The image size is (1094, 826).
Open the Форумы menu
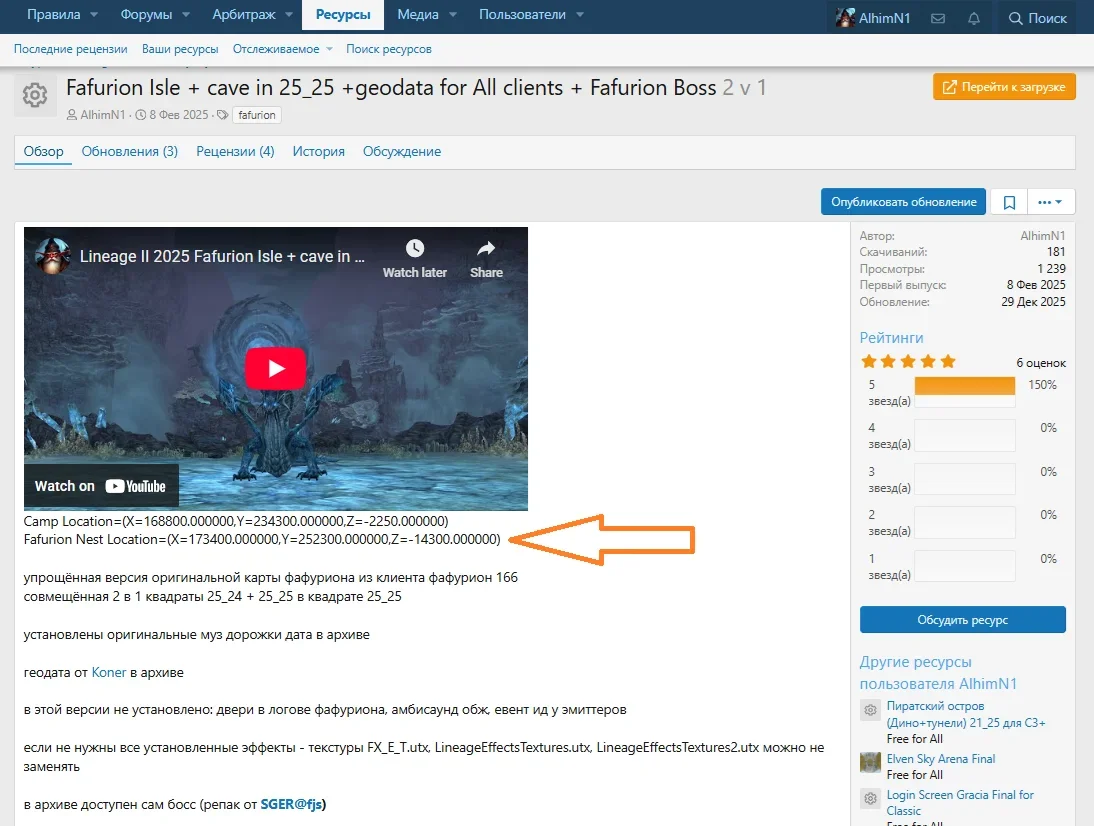(146, 15)
